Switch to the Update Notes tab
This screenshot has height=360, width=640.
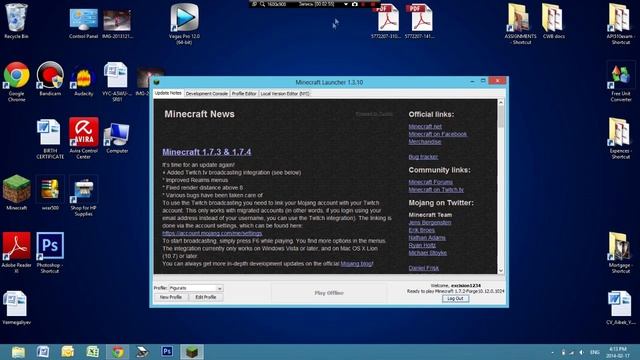[x=168, y=93]
